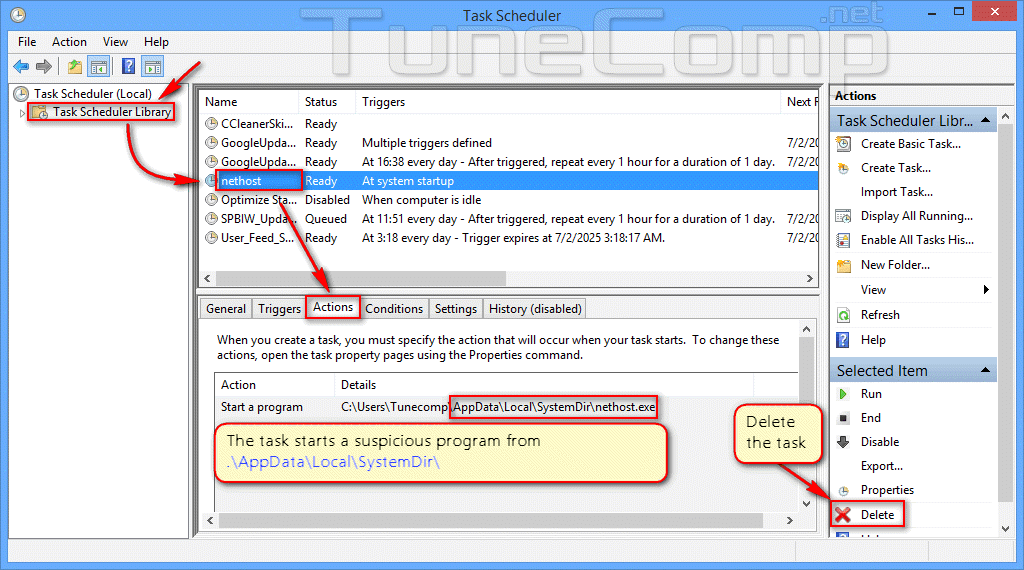Click the CCleanerSki task clock icon
1024x570 pixels.
211,123
